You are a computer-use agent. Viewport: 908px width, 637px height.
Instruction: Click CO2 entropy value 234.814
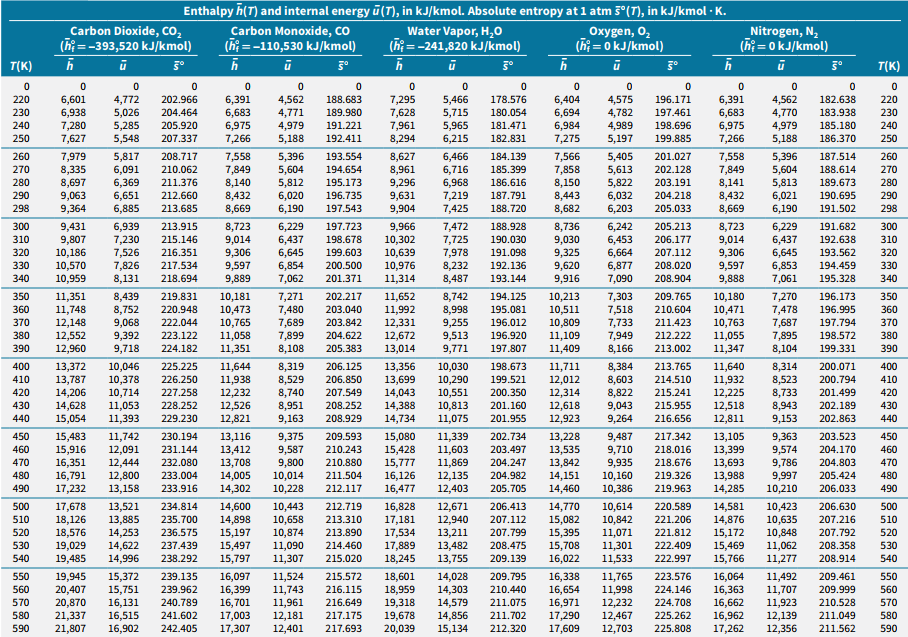coord(179,507)
